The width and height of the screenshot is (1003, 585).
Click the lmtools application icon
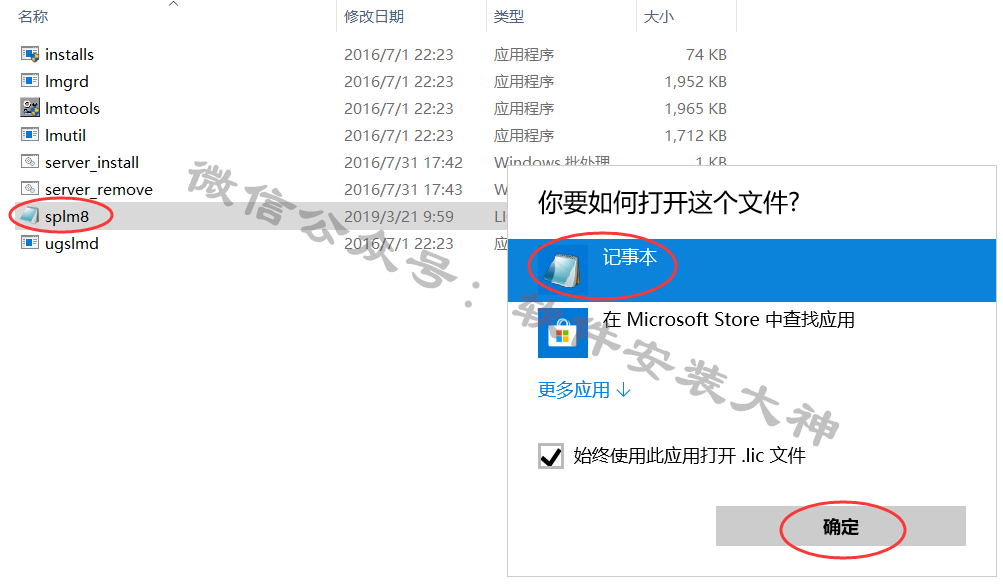point(30,108)
